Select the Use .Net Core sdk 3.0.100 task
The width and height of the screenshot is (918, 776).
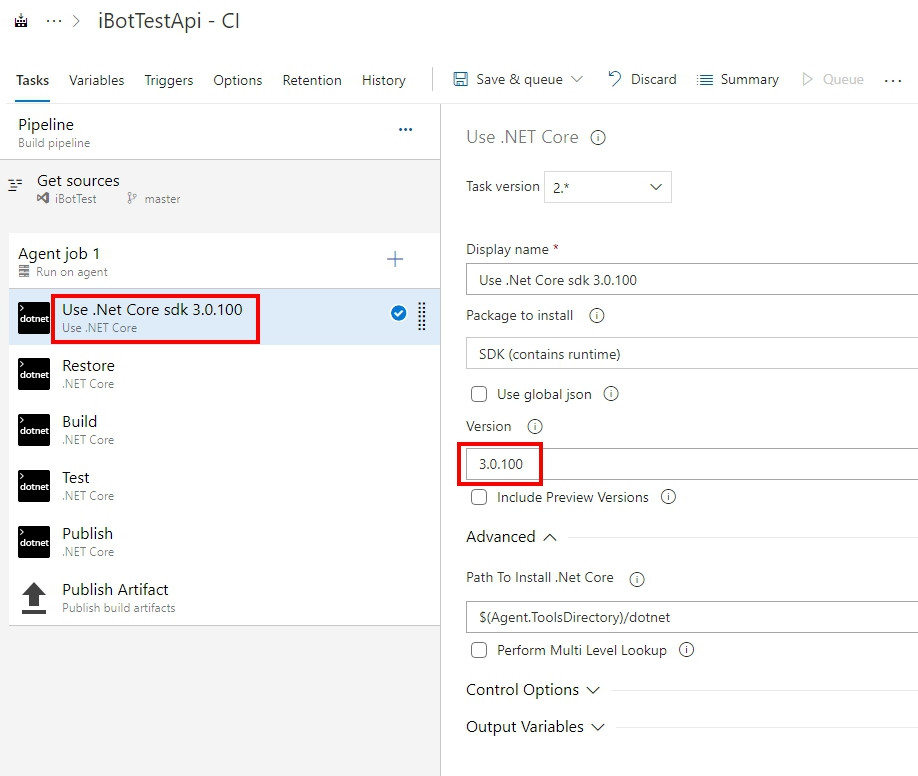(x=224, y=317)
